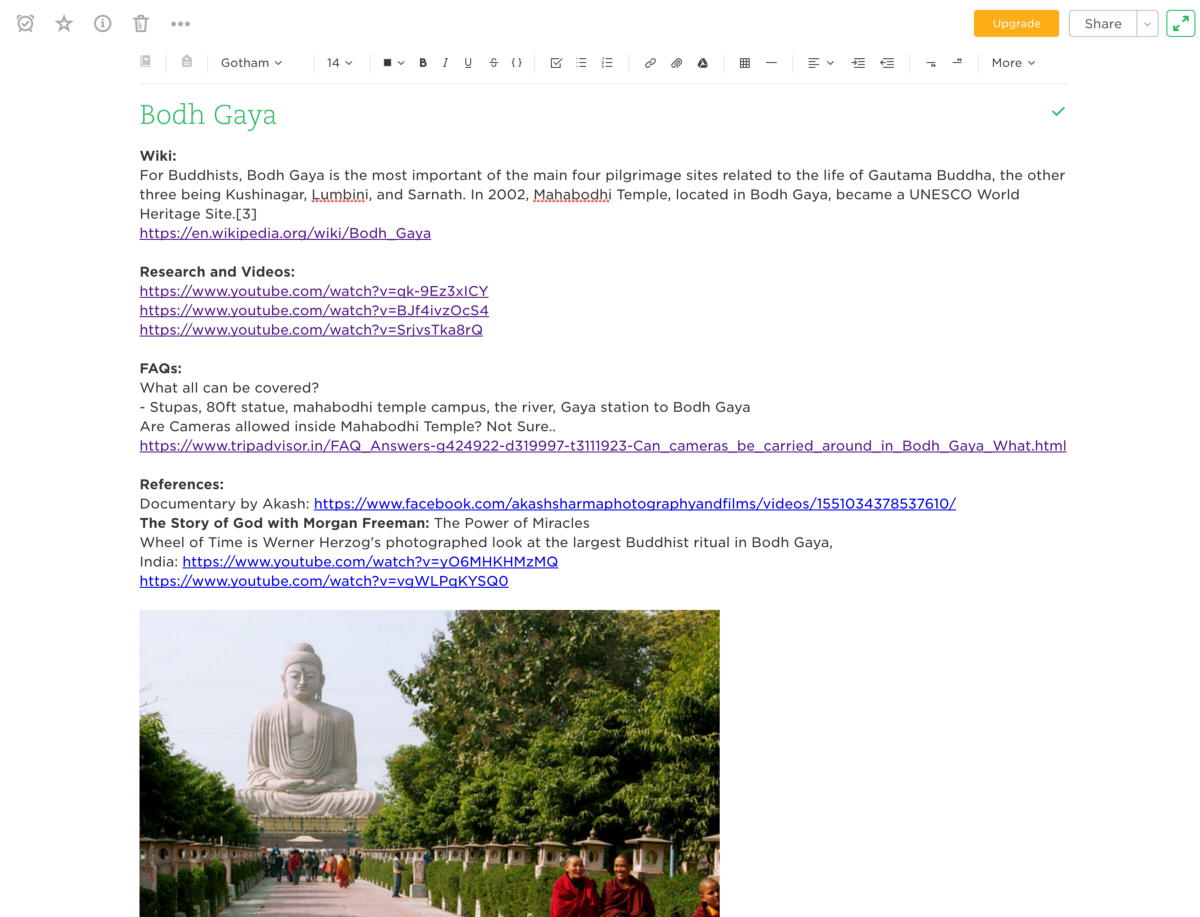This screenshot has width=1200, height=917.
Task: Add note to shortcuts with star icon
Action: [x=64, y=23]
